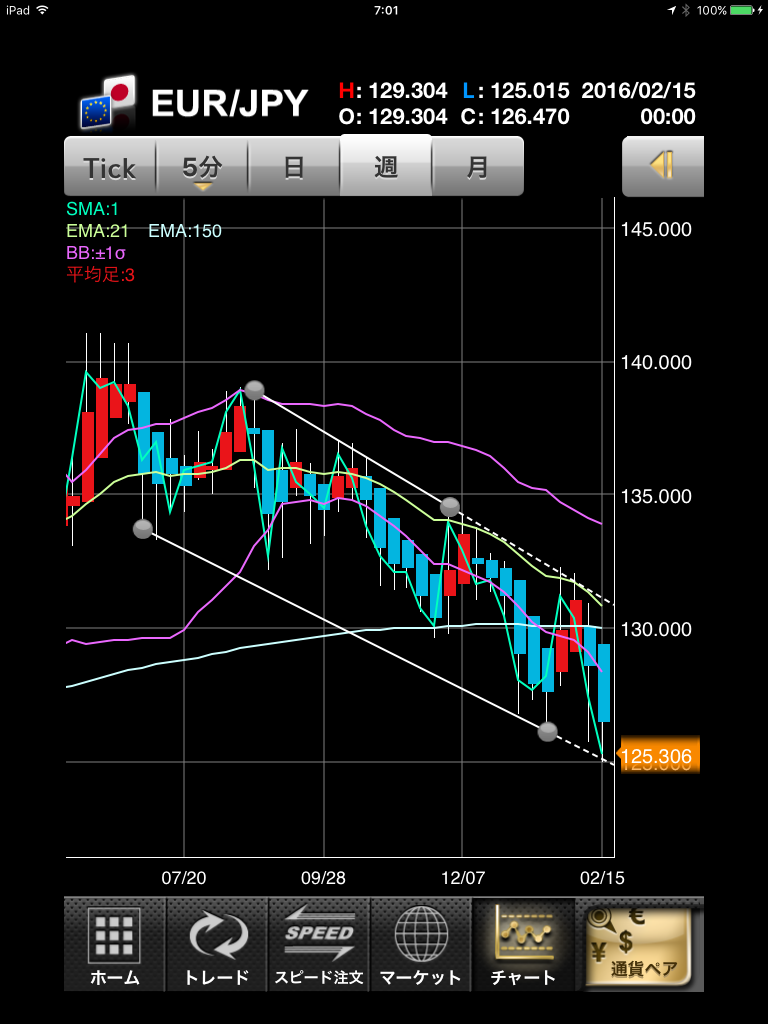Tap the open value O: 129.304

click(393, 117)
